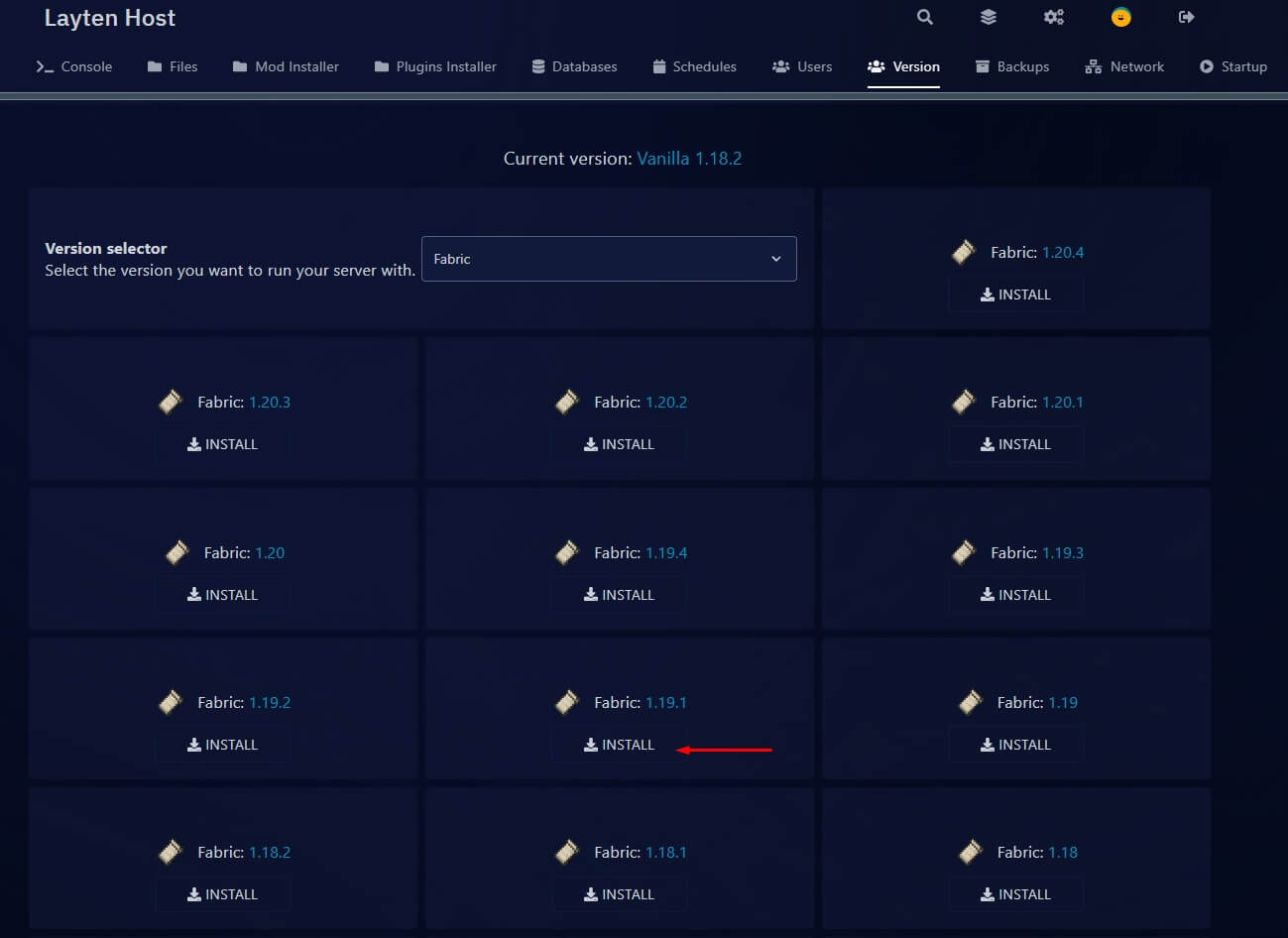Screen dimensions: 1288x938
Task: Switch to the Console tab
Action: click(74, 66)
